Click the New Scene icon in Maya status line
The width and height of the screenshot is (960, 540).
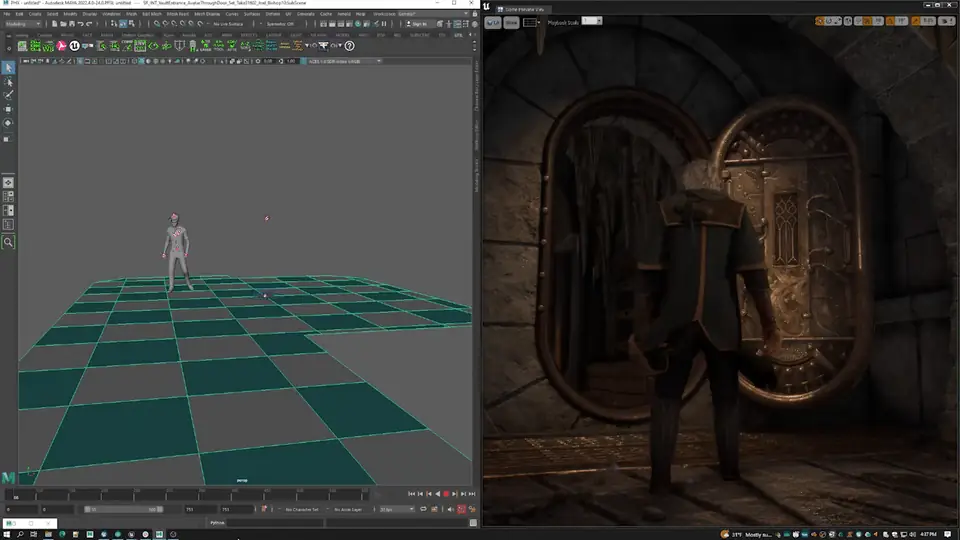pyautogui.click(x=54, y=24)
